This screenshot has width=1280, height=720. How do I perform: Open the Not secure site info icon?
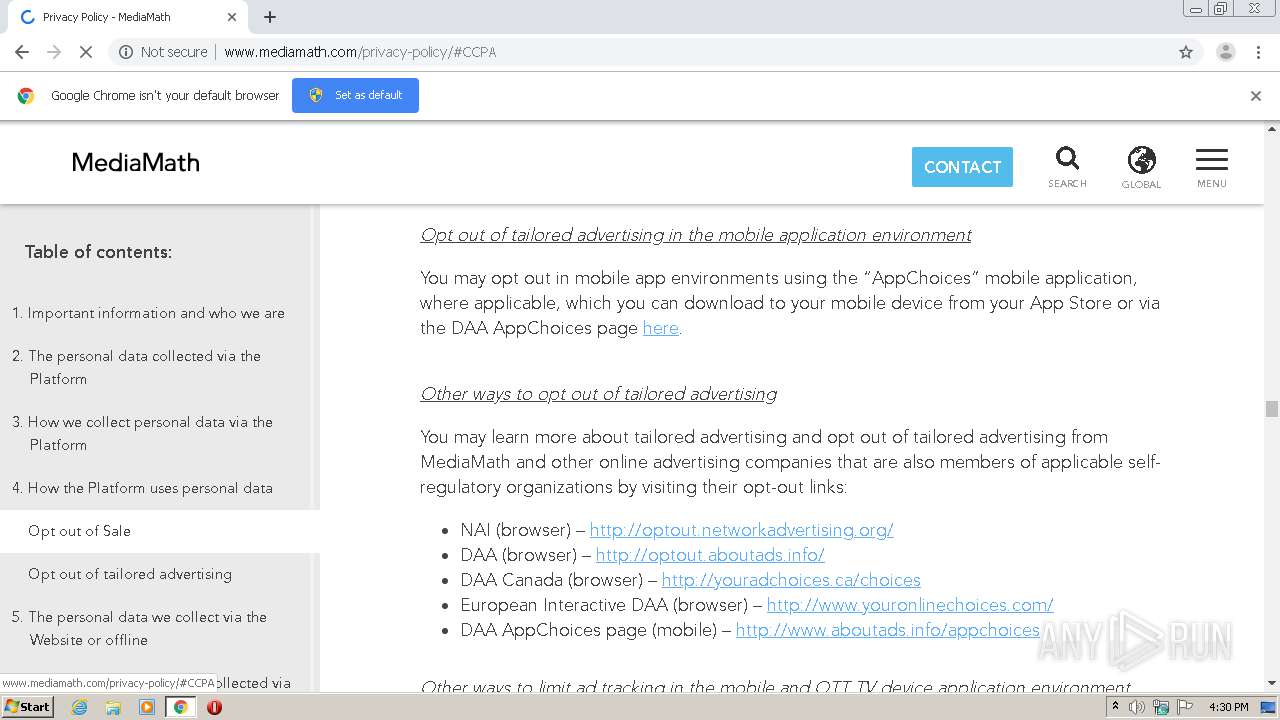pyautogui.click(x=126, y=52)
